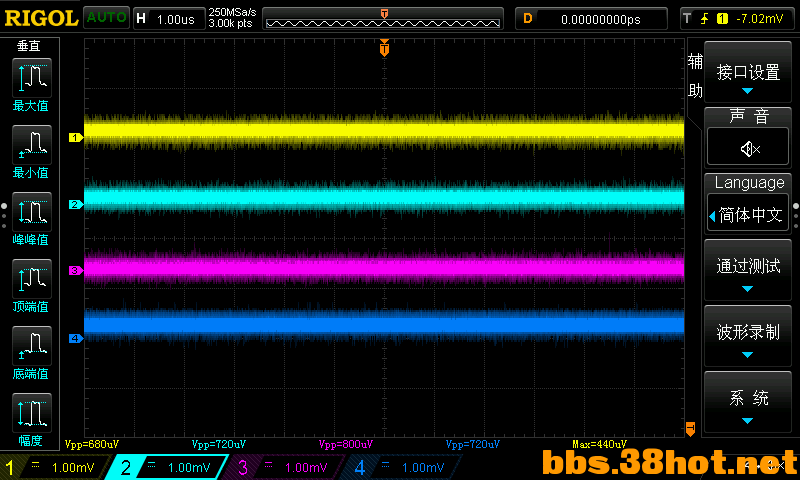
Task: Open the 系统 system menu
Action: point(747,401)
